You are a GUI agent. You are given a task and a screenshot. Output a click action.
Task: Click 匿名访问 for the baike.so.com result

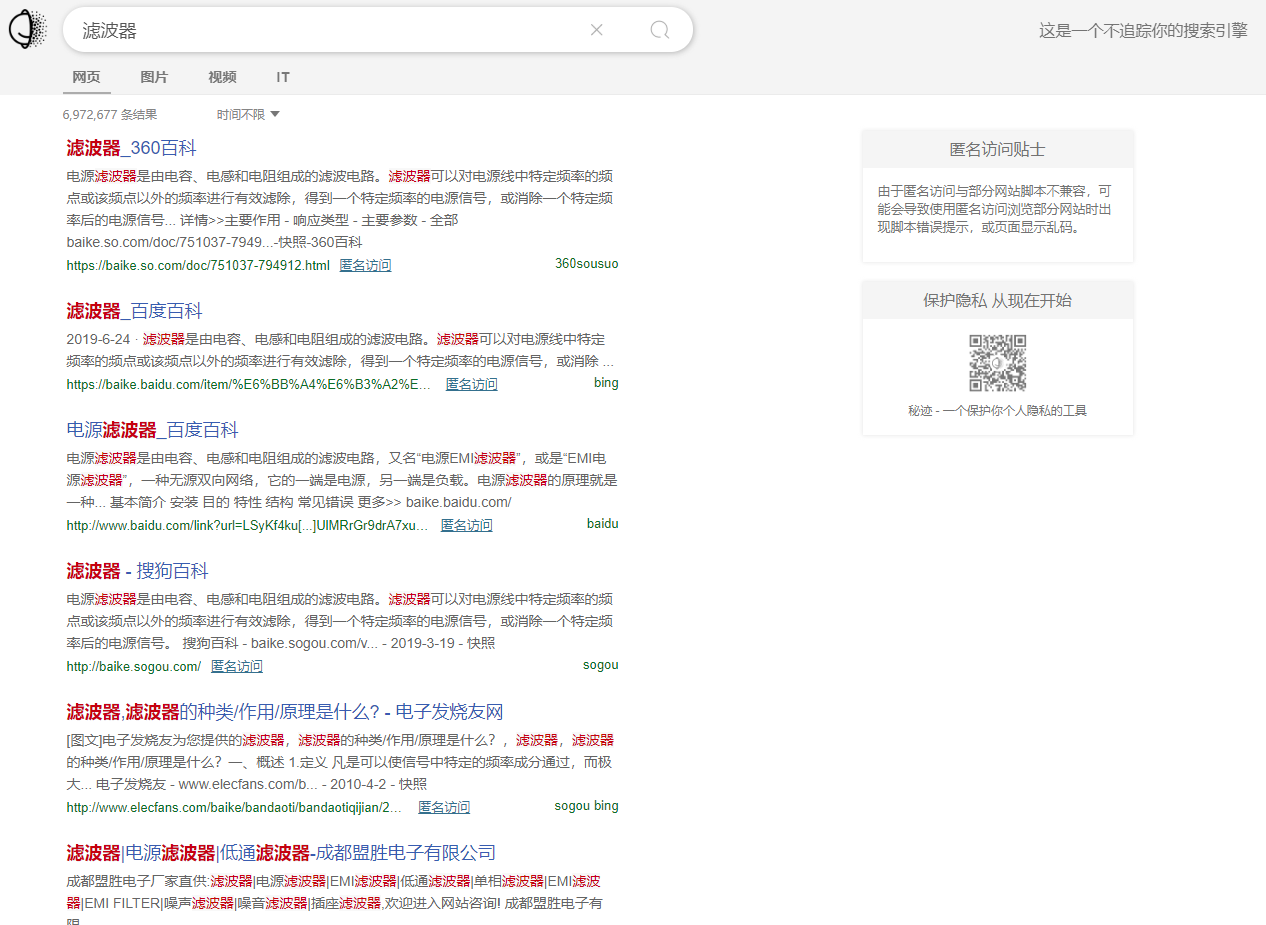tap(365, 266)
